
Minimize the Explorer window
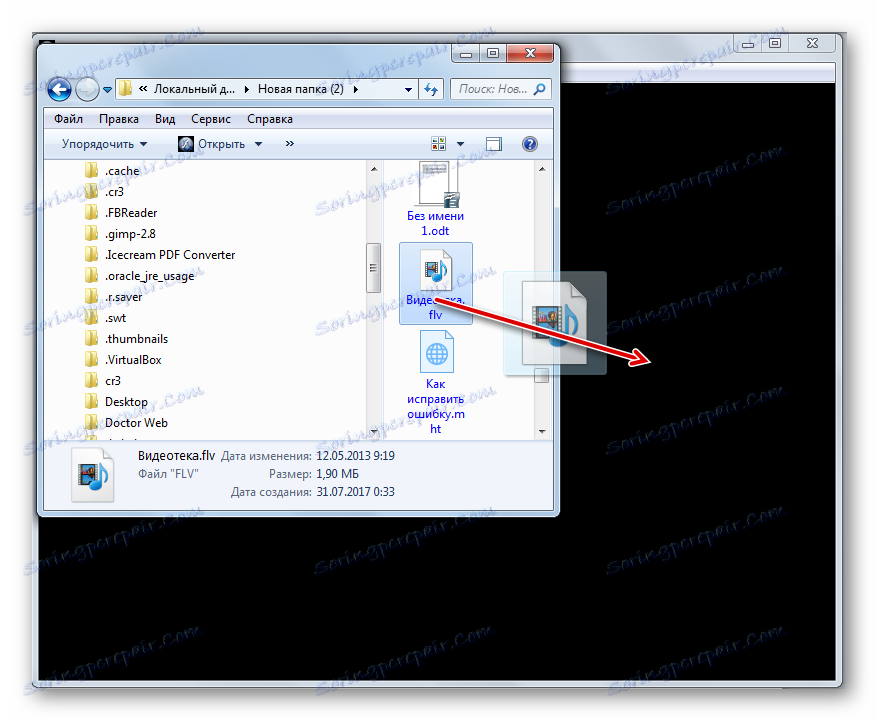click(465, 54)
